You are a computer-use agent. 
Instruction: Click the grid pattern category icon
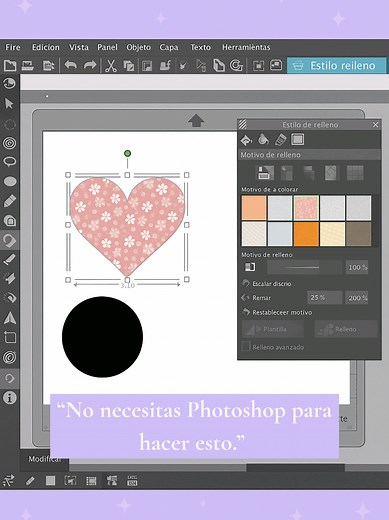[355, 173]
